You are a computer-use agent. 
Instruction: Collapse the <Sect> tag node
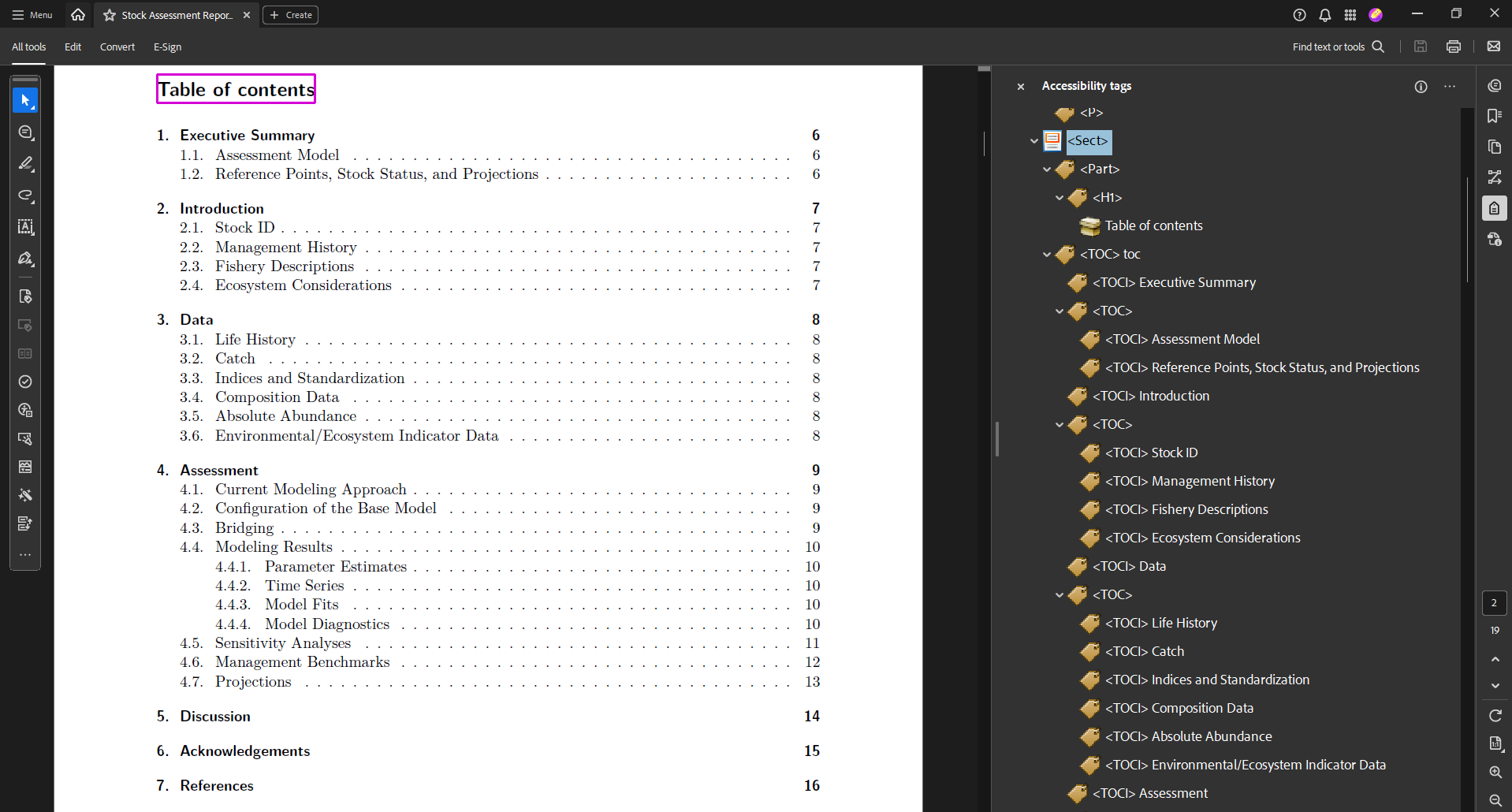[1033, 141]
